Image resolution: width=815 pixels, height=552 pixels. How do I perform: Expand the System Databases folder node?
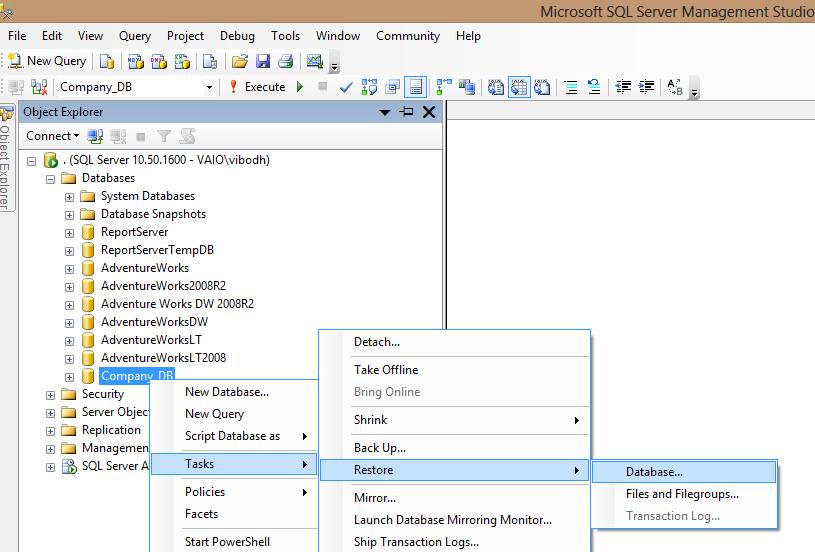point(69,196)
